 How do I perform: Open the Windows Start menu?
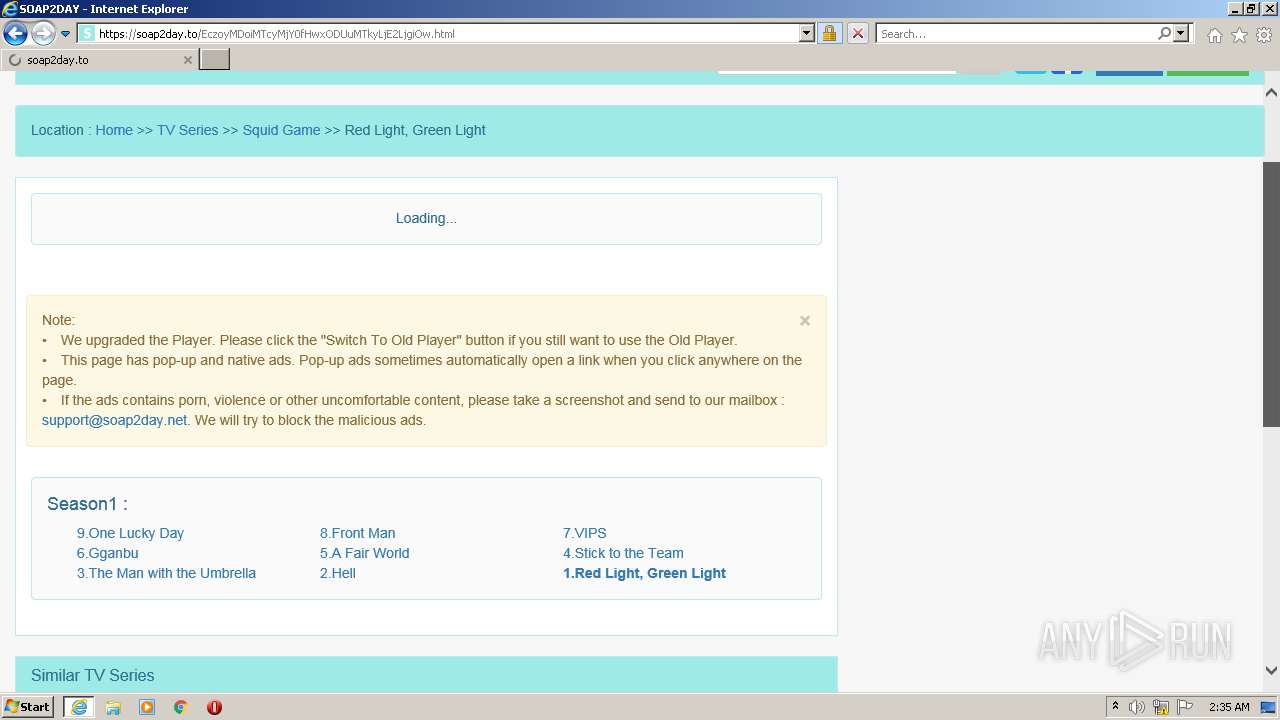[x=28, y=707]
